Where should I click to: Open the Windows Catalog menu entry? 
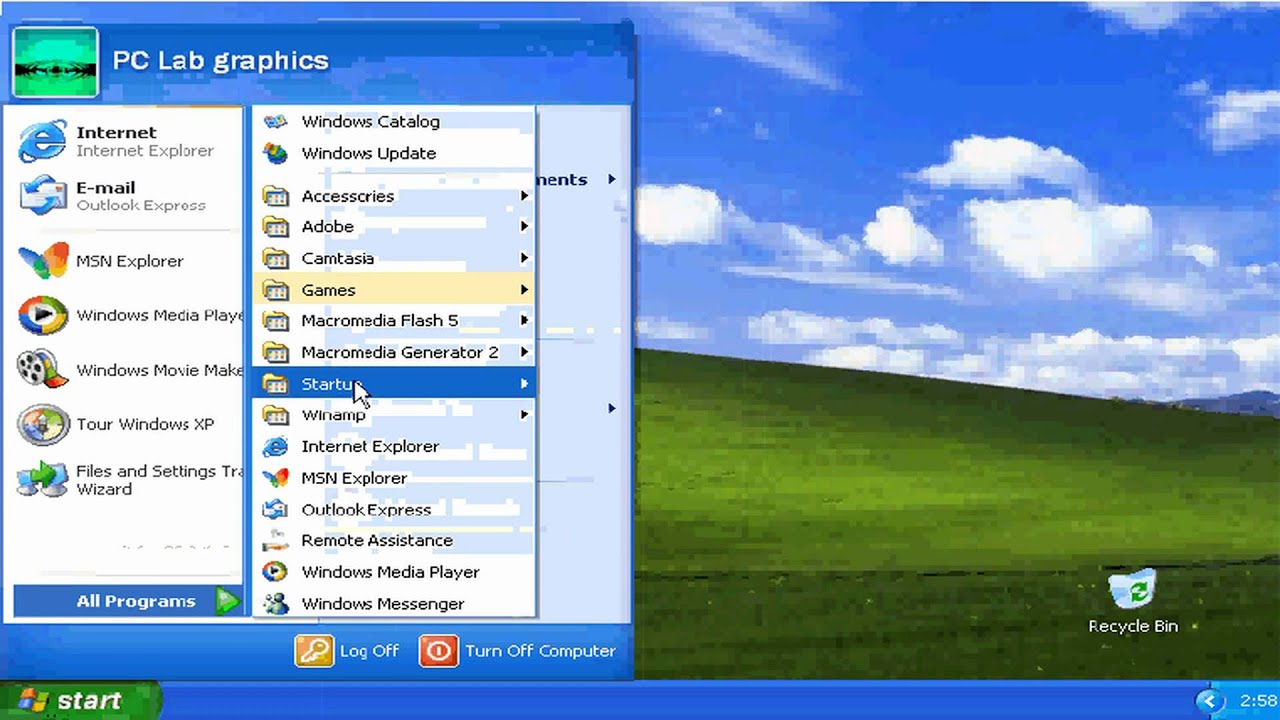[x=395, y=122]
